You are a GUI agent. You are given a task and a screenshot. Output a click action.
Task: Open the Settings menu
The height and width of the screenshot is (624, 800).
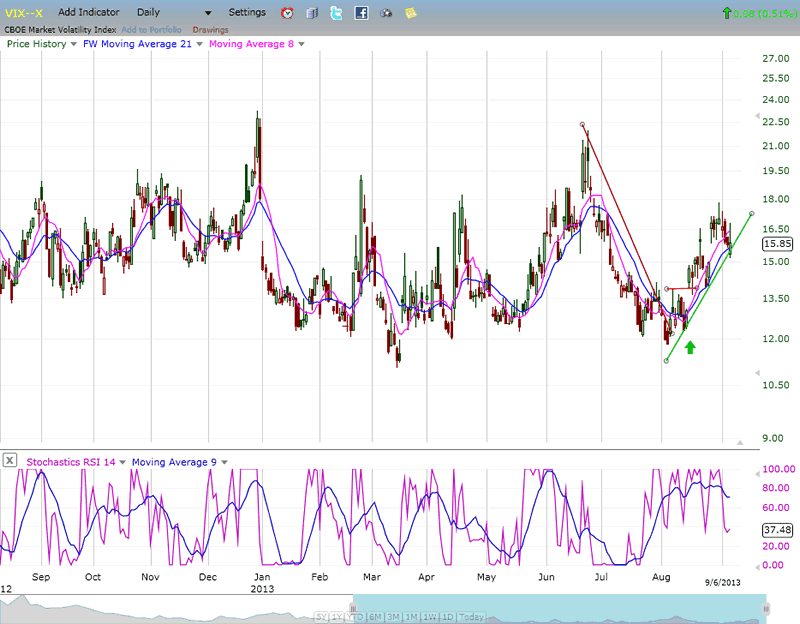pos(247,13)
